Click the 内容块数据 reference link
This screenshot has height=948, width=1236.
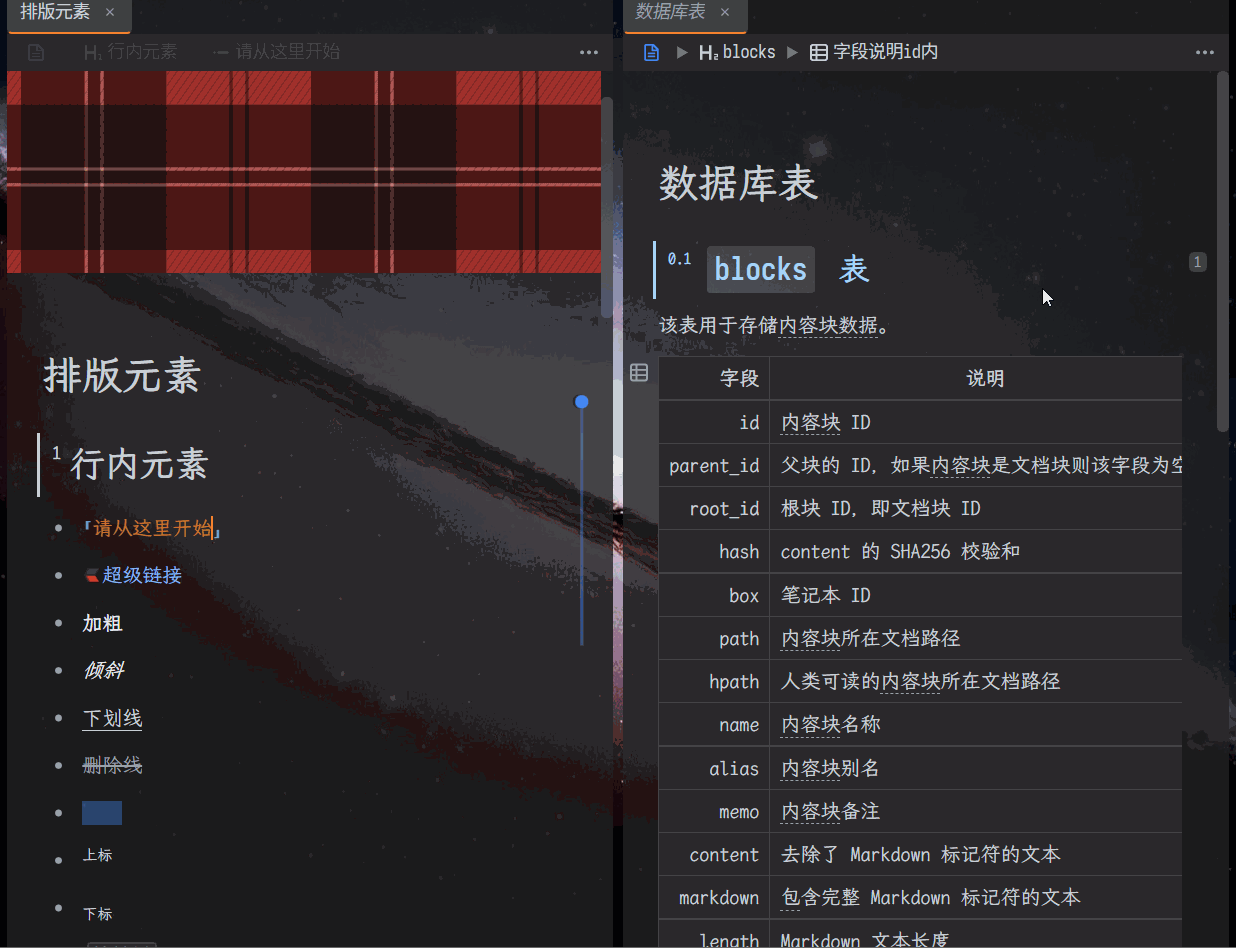(x=828, y=326)
